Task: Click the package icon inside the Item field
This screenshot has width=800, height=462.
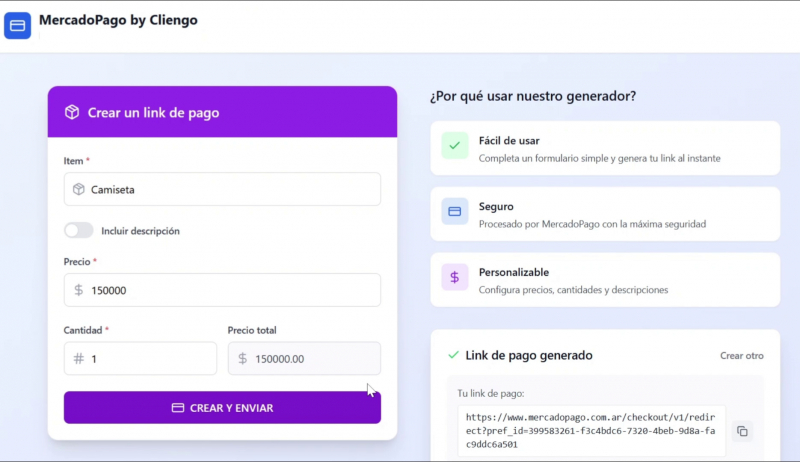Action: (x=79, y=189)
